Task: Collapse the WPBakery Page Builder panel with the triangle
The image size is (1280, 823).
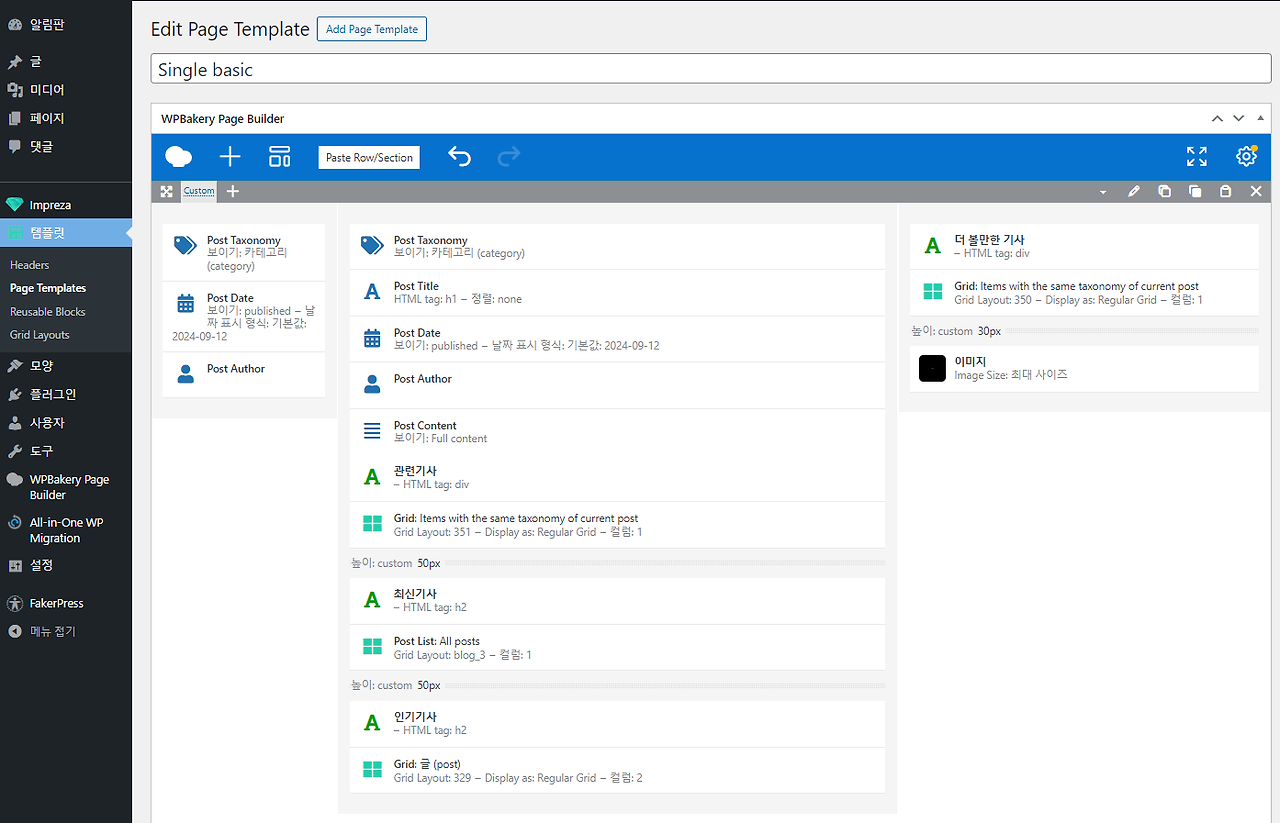Action: pyautogui.click(x=1260, y=118)
